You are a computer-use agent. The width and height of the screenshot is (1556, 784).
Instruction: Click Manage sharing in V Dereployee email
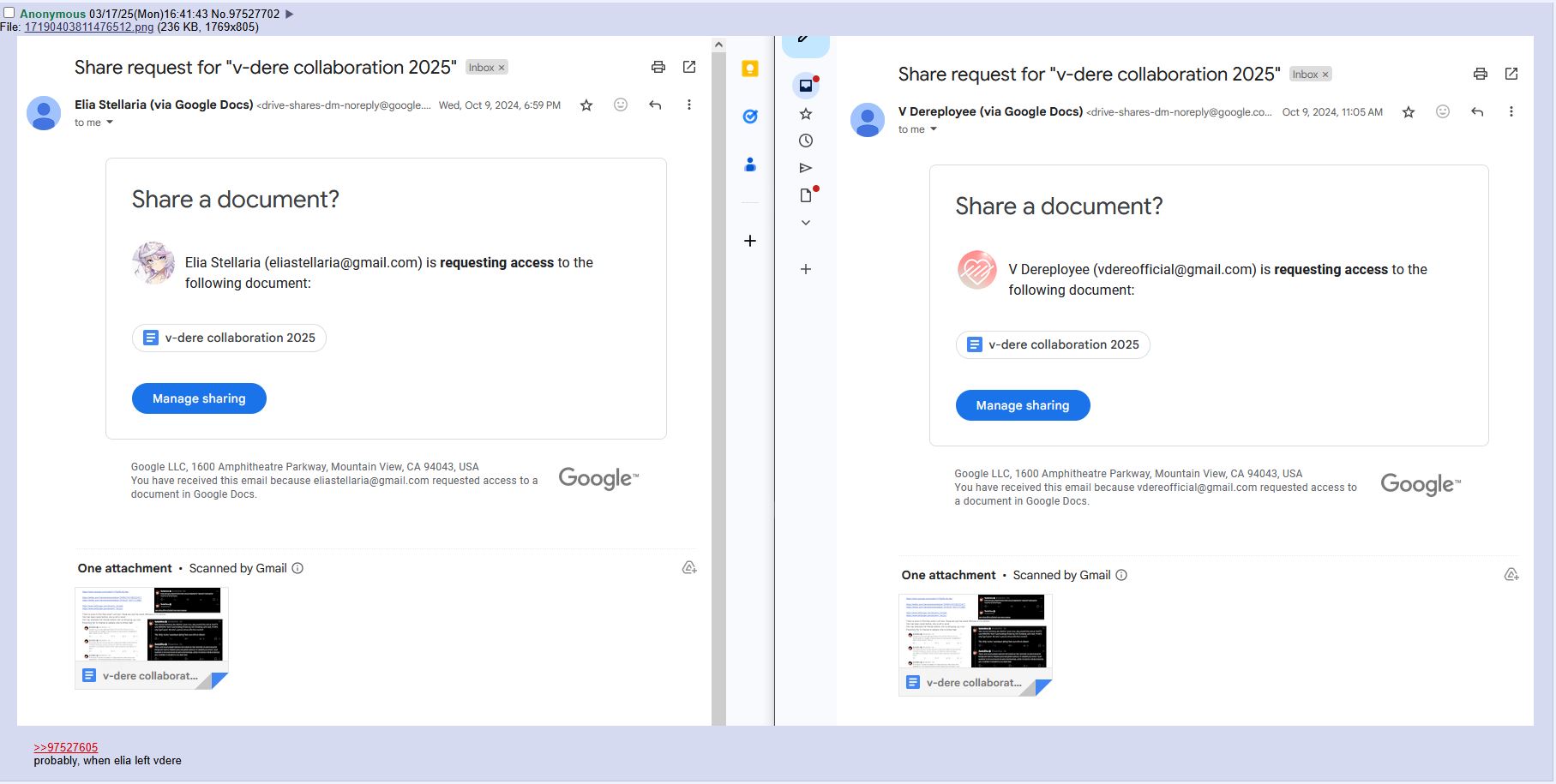[x=1023, y=405]
